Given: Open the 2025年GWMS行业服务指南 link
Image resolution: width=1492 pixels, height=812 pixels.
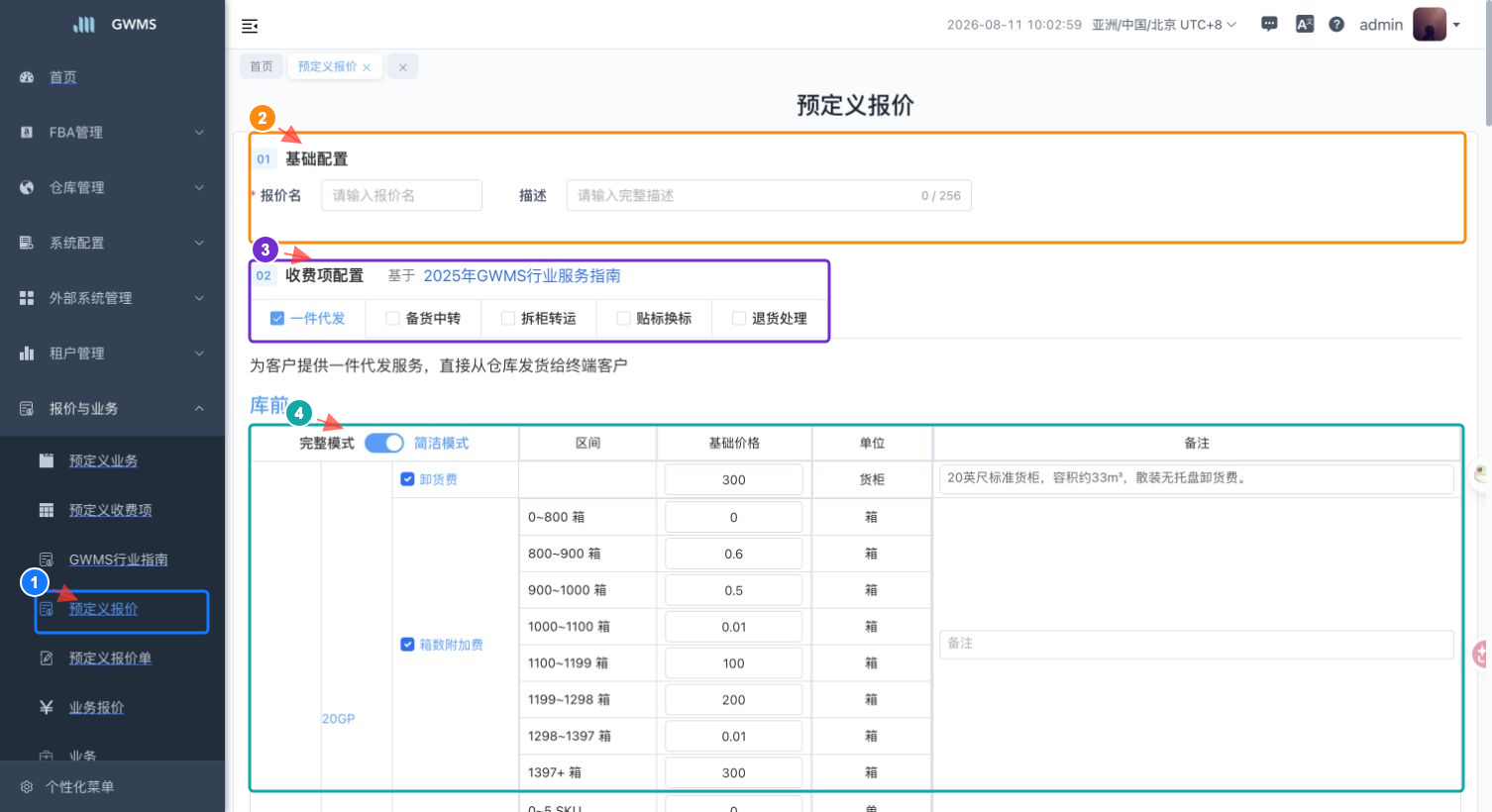Looking at the screenshot, I should (x=522, y=275).
